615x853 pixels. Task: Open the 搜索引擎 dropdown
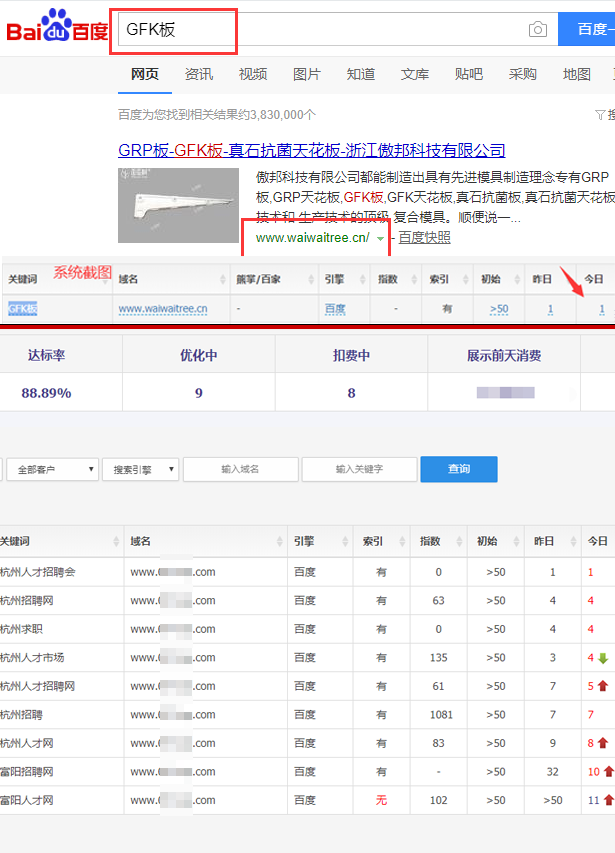(x=141, y=469)
